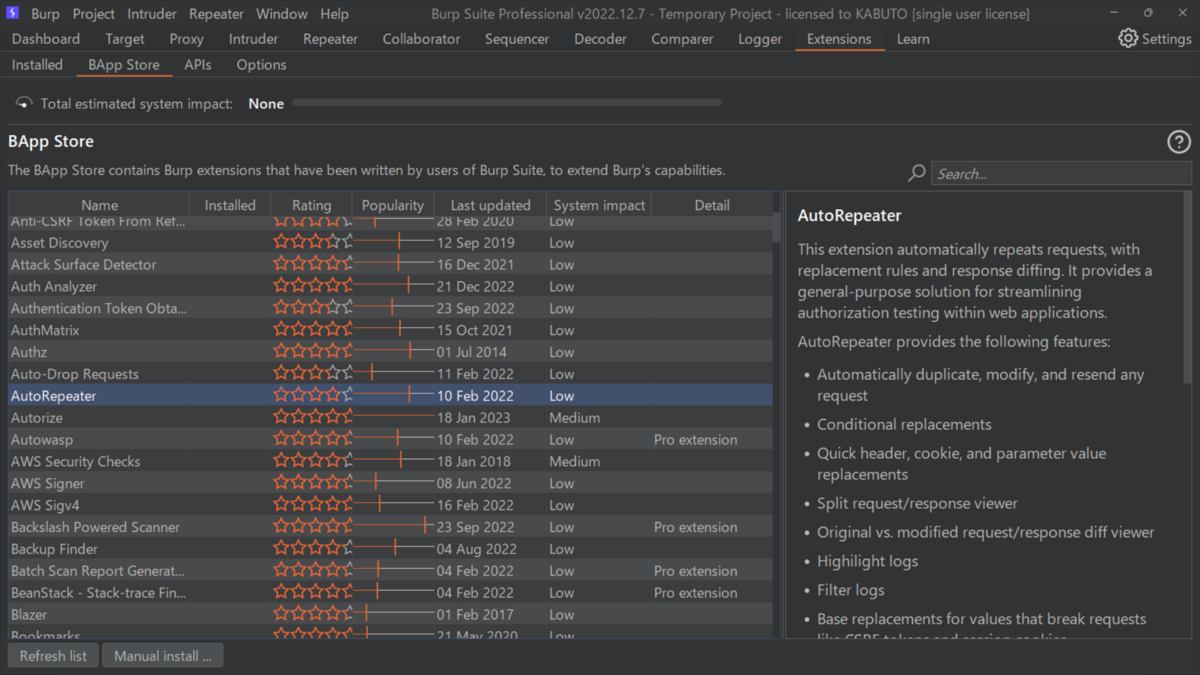Select the Autorize extension
This screenshot has height=675, width=1200.
(390, 418)
